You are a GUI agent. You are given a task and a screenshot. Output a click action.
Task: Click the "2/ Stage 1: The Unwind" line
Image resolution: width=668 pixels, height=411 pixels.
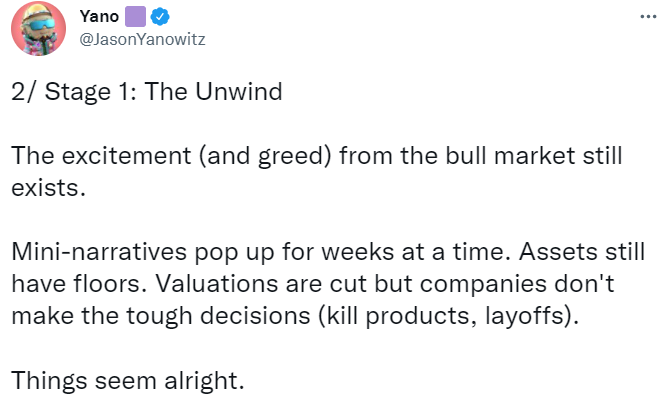(148, 92)
